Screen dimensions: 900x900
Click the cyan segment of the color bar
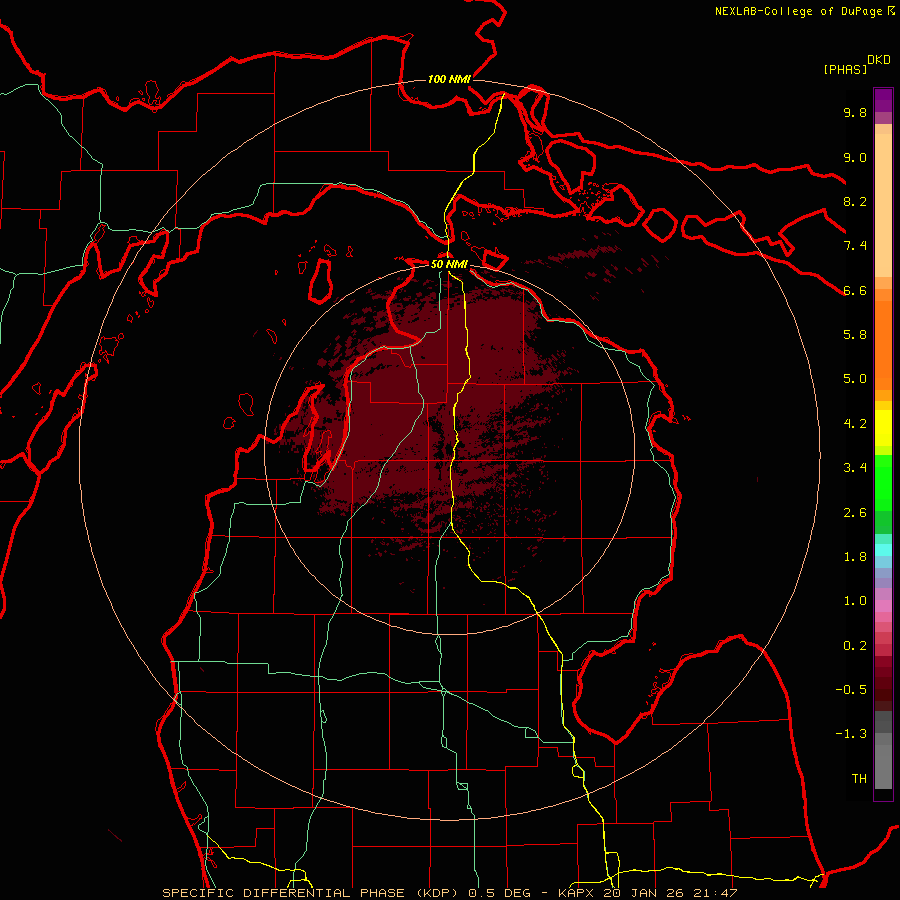click(x=883, y=550)
